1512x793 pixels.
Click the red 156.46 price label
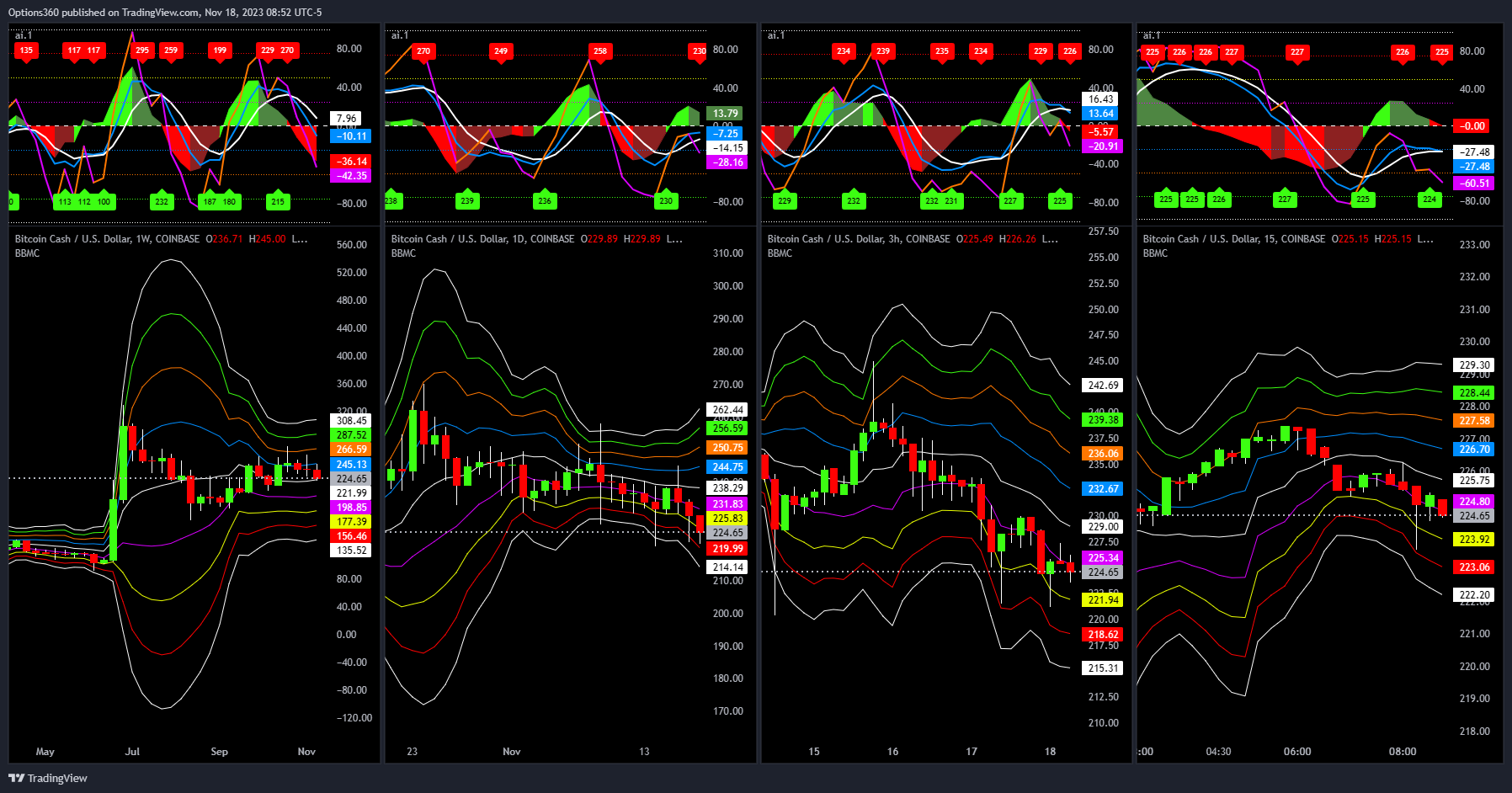click(x=351, y=536)
